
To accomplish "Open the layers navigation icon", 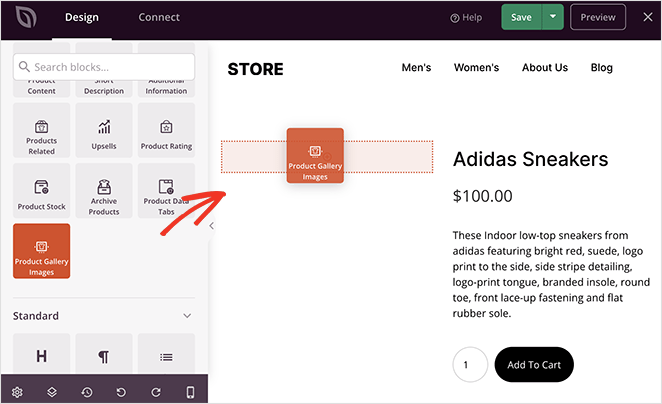I will pos(52,391).
